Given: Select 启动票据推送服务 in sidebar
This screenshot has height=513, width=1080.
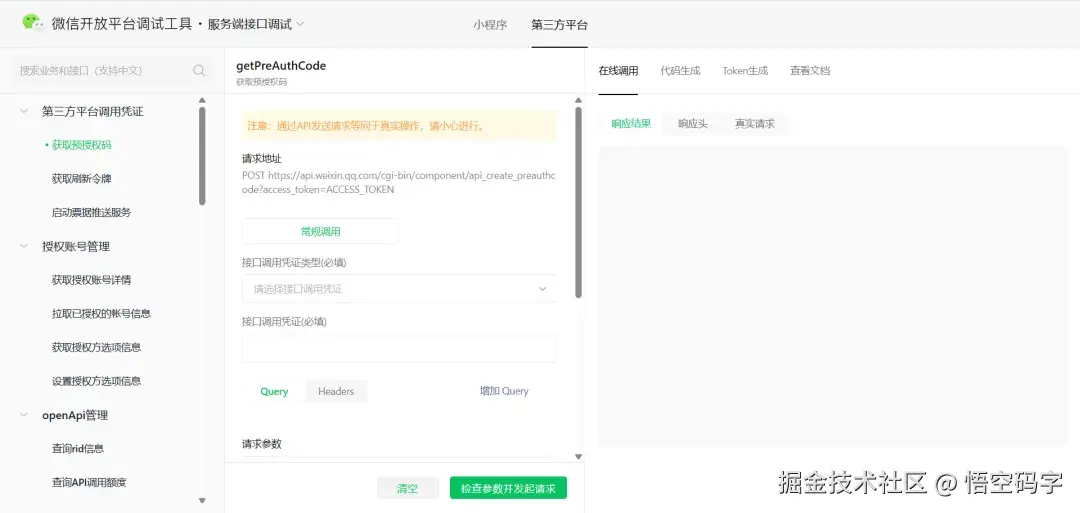Looking at the screenshot, I should coord(91,212).
